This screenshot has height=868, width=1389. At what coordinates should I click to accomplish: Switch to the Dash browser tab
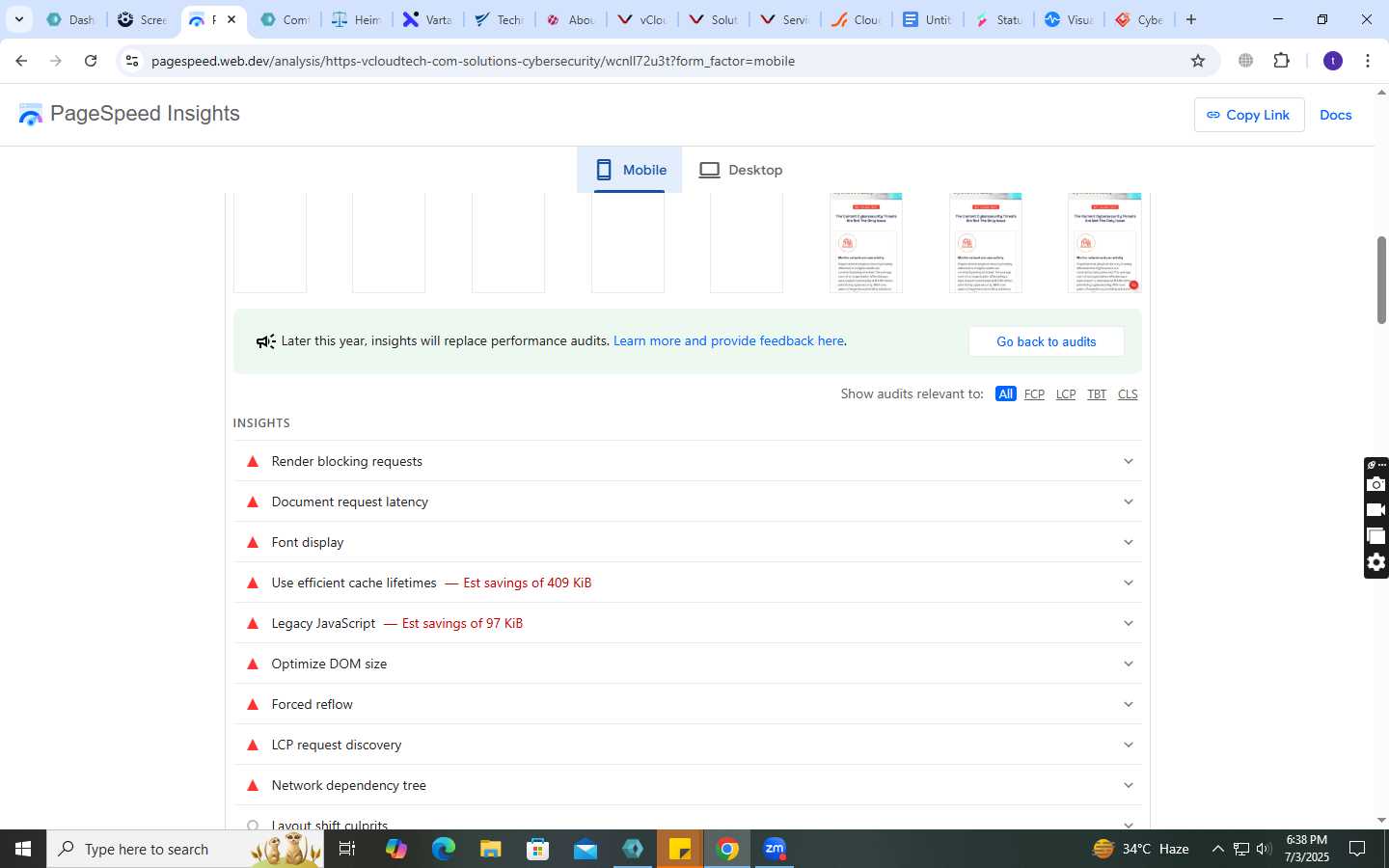(69, 19)
